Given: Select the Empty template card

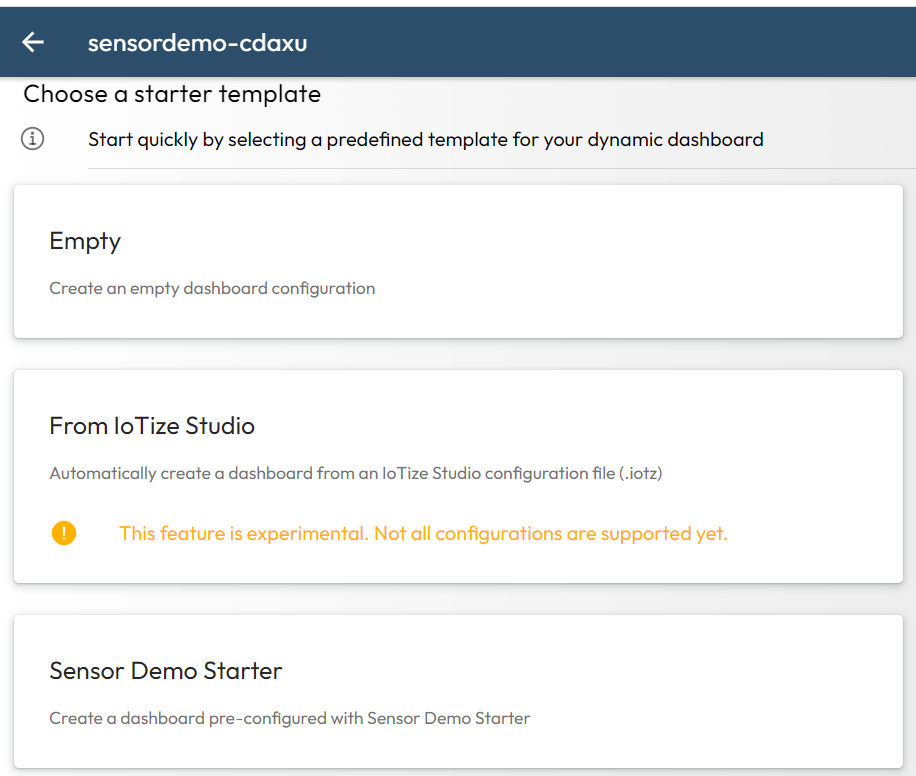Looking at the screenshot, I should pyautogui.click(x=458, y=260).
